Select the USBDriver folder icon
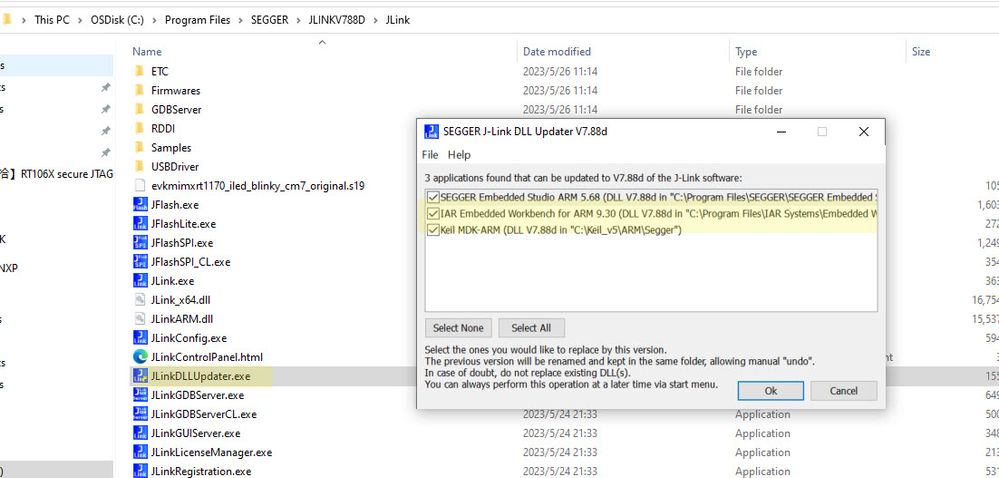This screenshot has height=478, width=999. (x=140, y=166)
